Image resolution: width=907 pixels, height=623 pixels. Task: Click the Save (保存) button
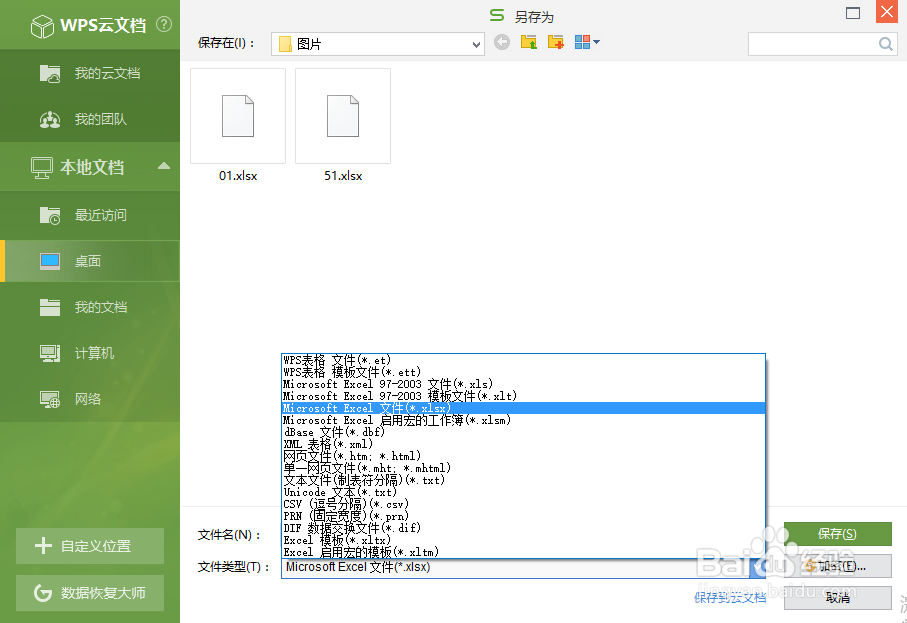pyautogui.click(x=838, y=534)
